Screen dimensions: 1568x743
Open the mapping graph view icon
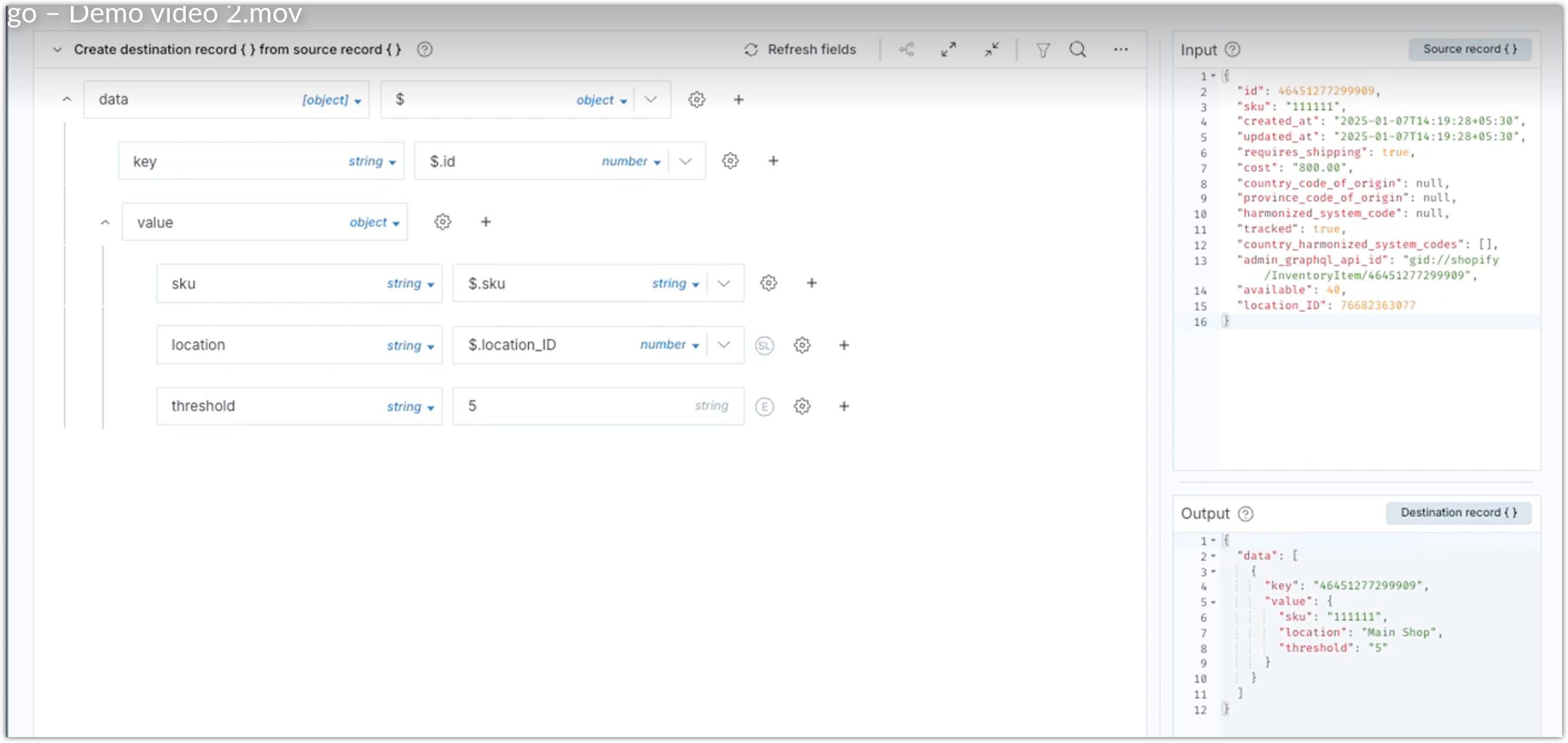pyautogui.click(x=907, y=50)
